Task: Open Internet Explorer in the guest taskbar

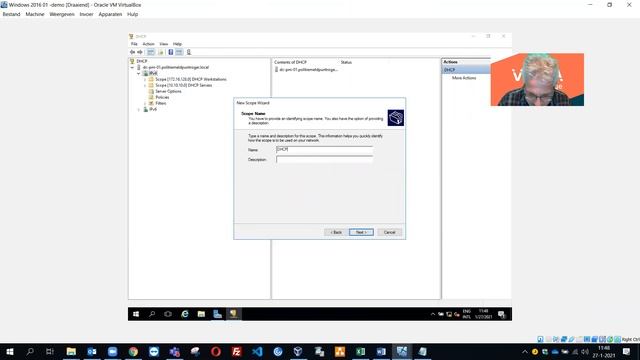Action: [x=185, y=314]
